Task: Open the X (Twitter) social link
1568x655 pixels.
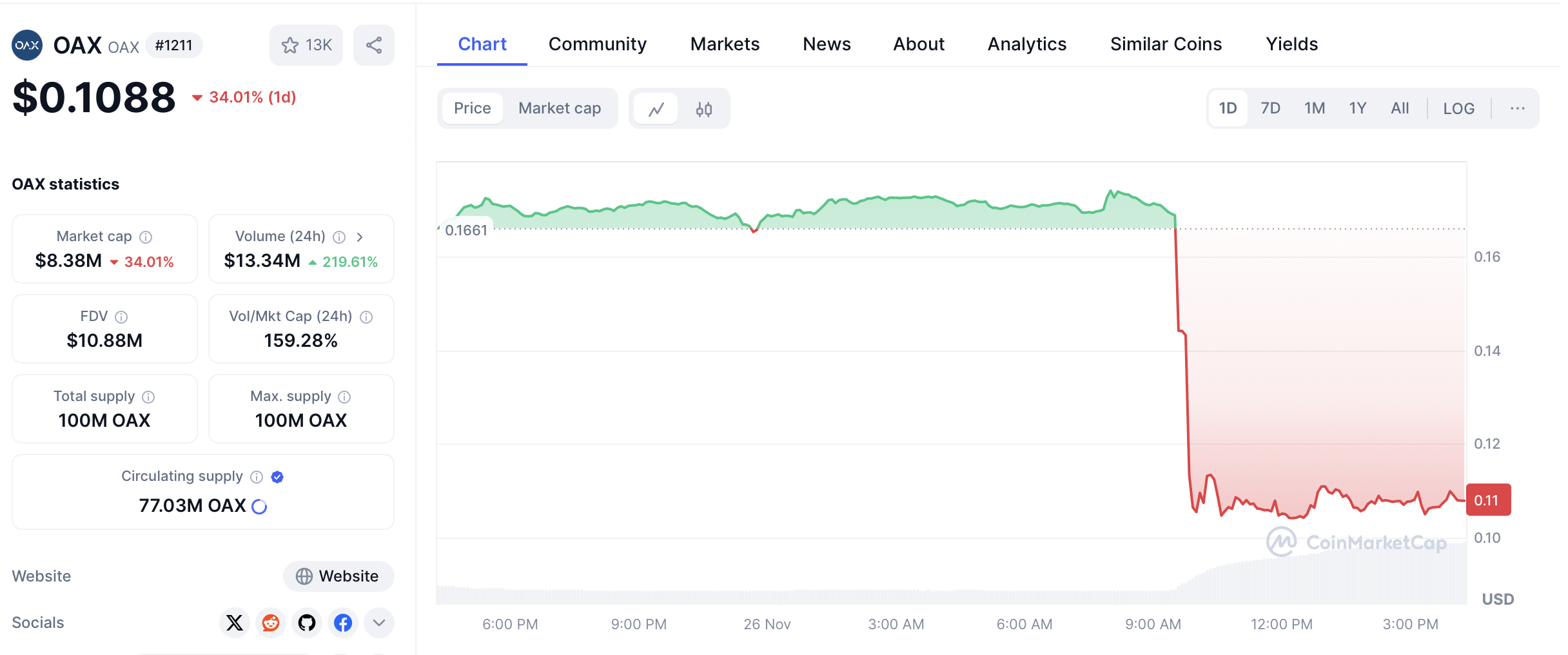Action: tap(235, 623)
